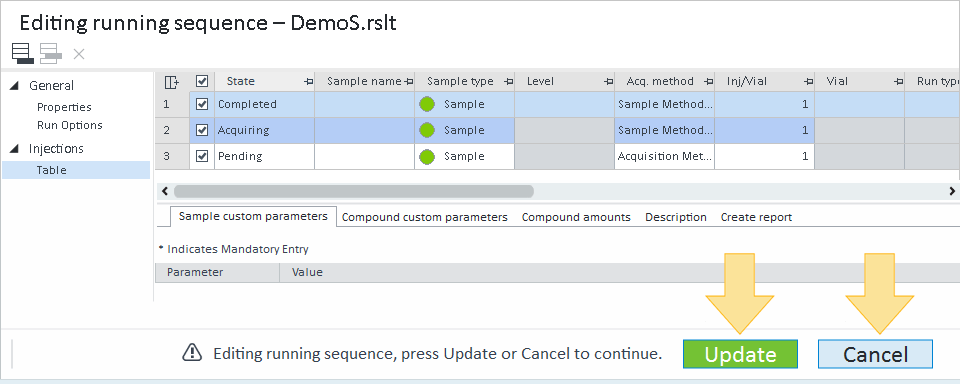
Task: Select Run Options in the tree
Action: click(70, 125)
